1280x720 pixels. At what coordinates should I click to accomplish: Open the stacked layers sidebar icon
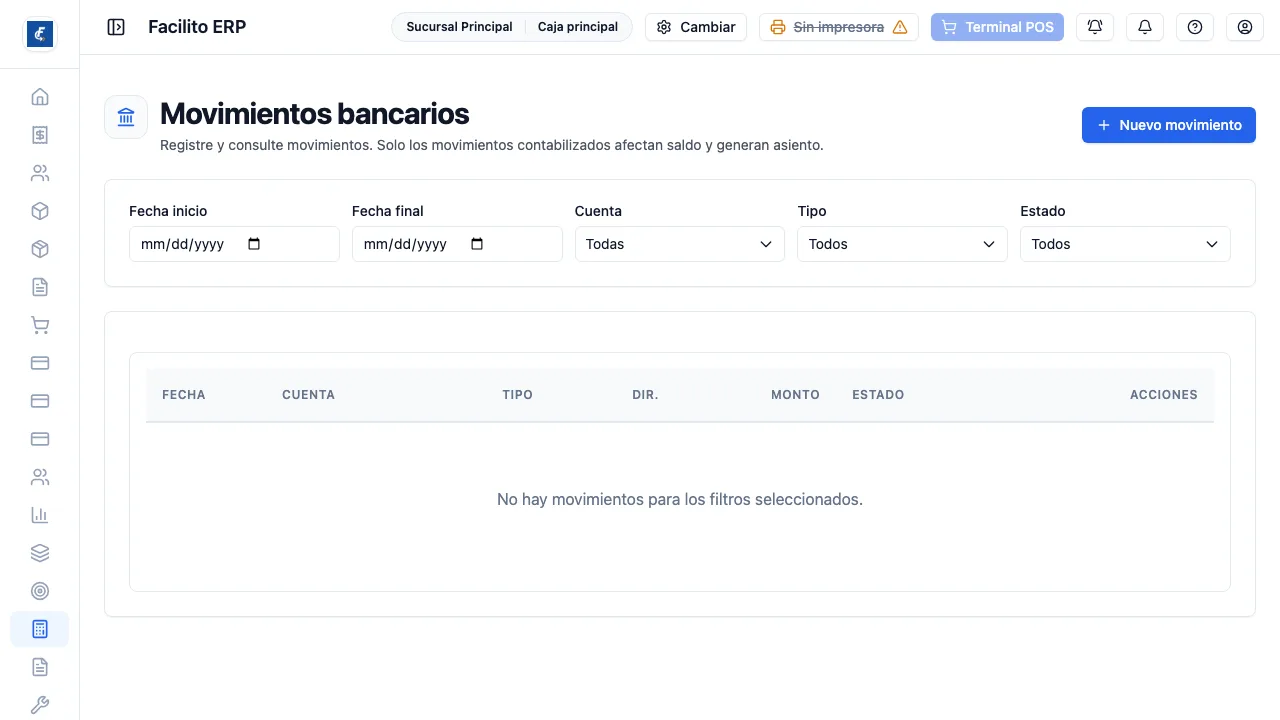tap(40, 553)
